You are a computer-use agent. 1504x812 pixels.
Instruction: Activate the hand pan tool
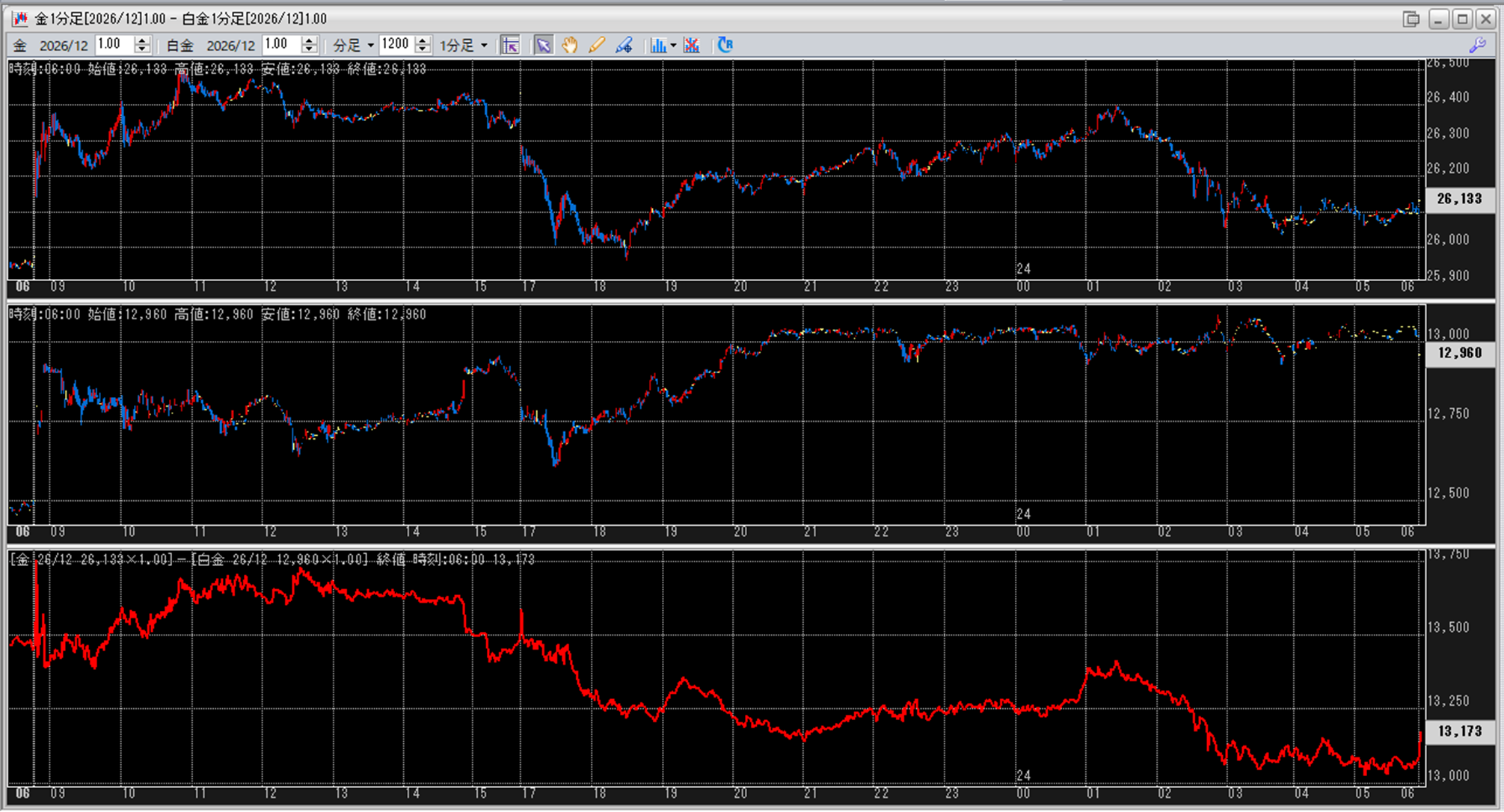click(x=570, y=46)
